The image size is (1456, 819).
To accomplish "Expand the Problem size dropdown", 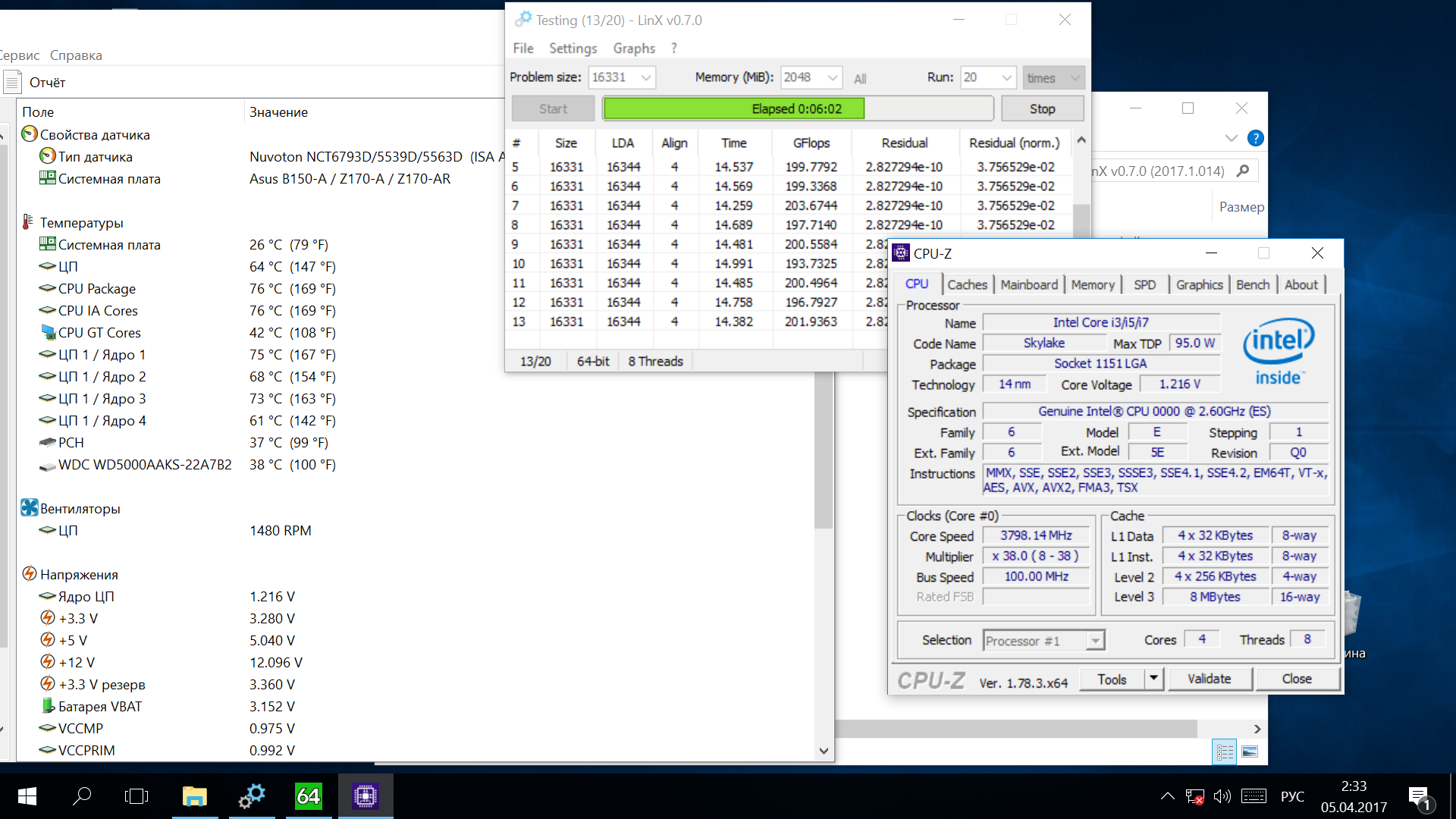I will click(646, 77).
